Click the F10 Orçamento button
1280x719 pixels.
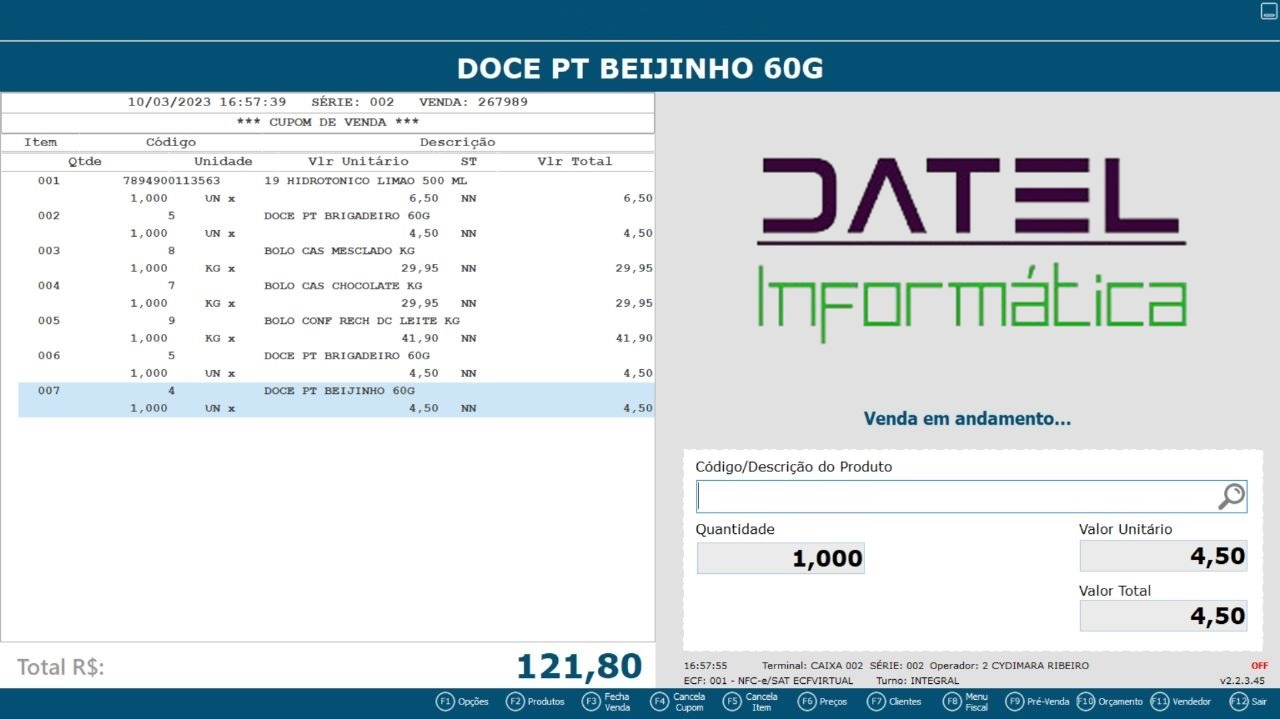click(x=1086, y=702)
